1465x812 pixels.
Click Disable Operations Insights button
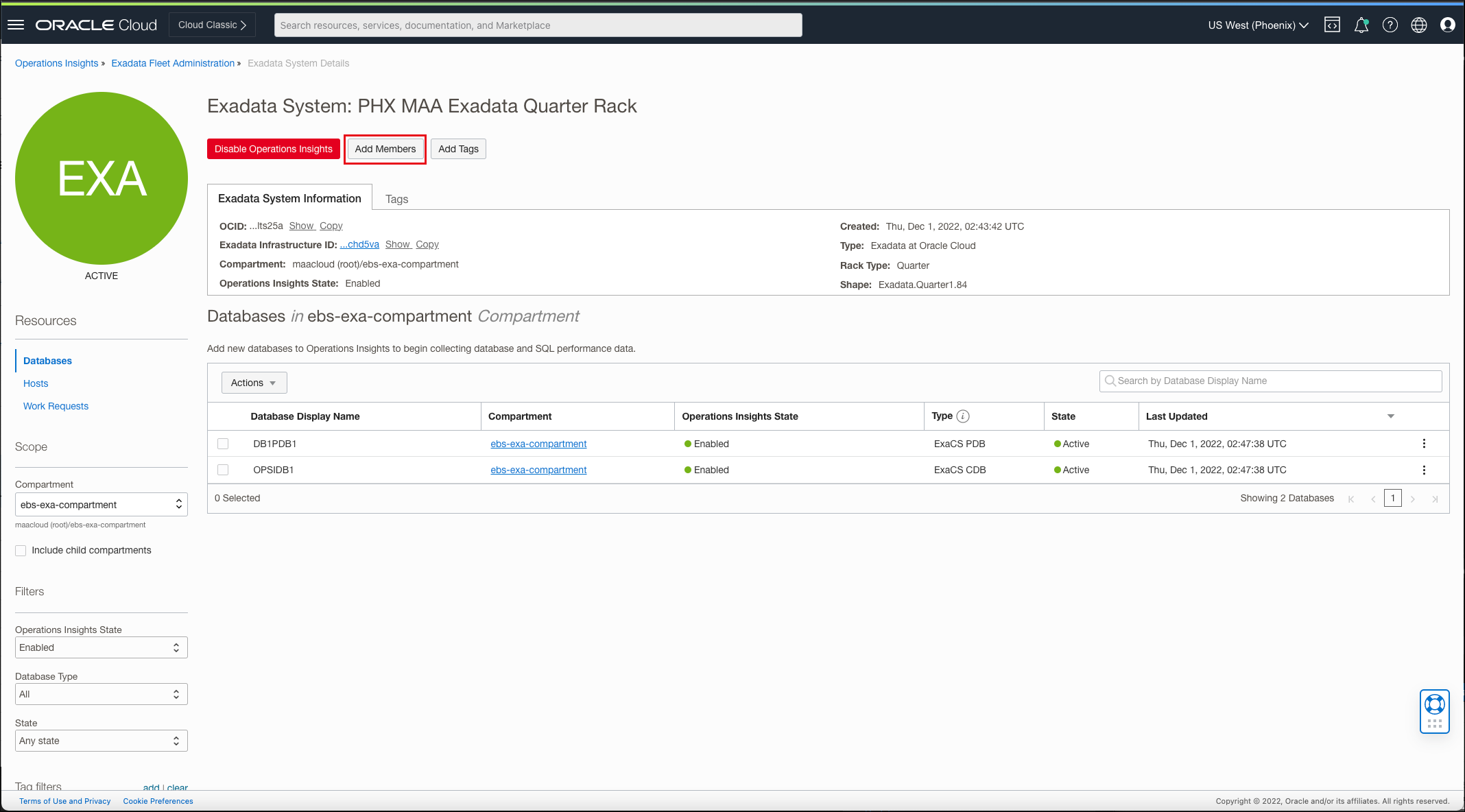274,149
